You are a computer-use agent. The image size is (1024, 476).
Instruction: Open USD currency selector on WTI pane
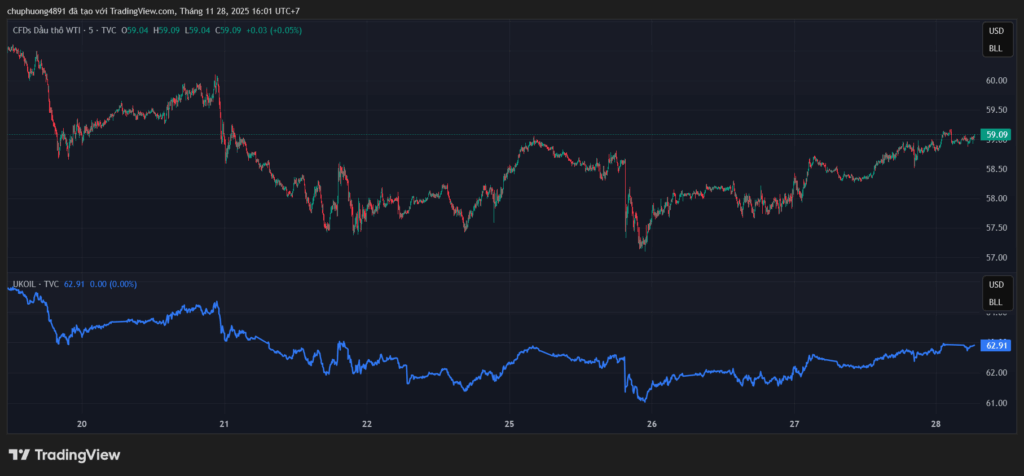(x=995, y=32)
